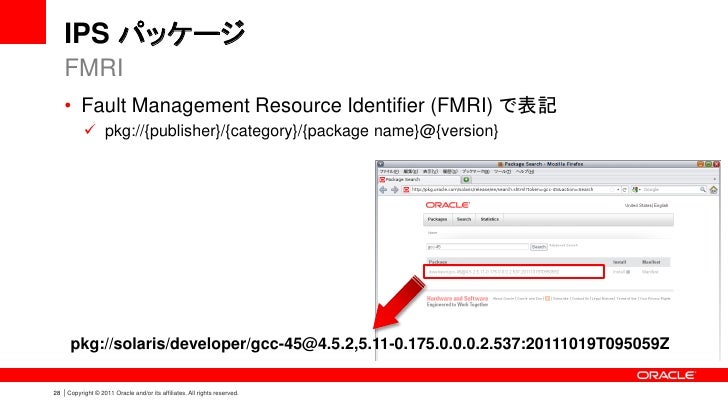Click the bold pkg://solaris/developer/gcc-45 FMRI text

370,344
